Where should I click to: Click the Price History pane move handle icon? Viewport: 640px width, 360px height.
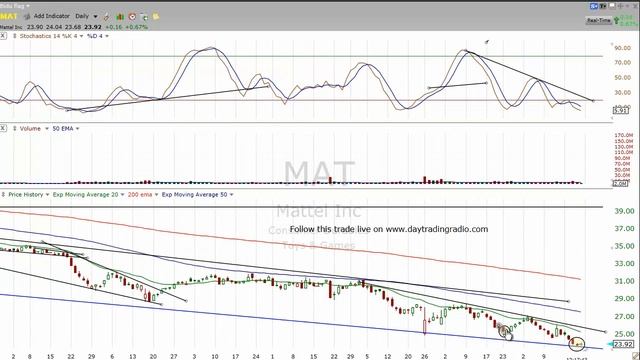3,194
